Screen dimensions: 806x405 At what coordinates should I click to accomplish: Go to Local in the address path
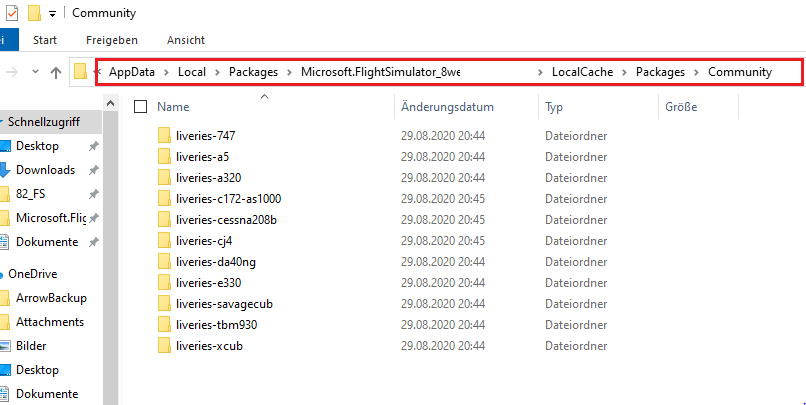[x=192, y=72]
